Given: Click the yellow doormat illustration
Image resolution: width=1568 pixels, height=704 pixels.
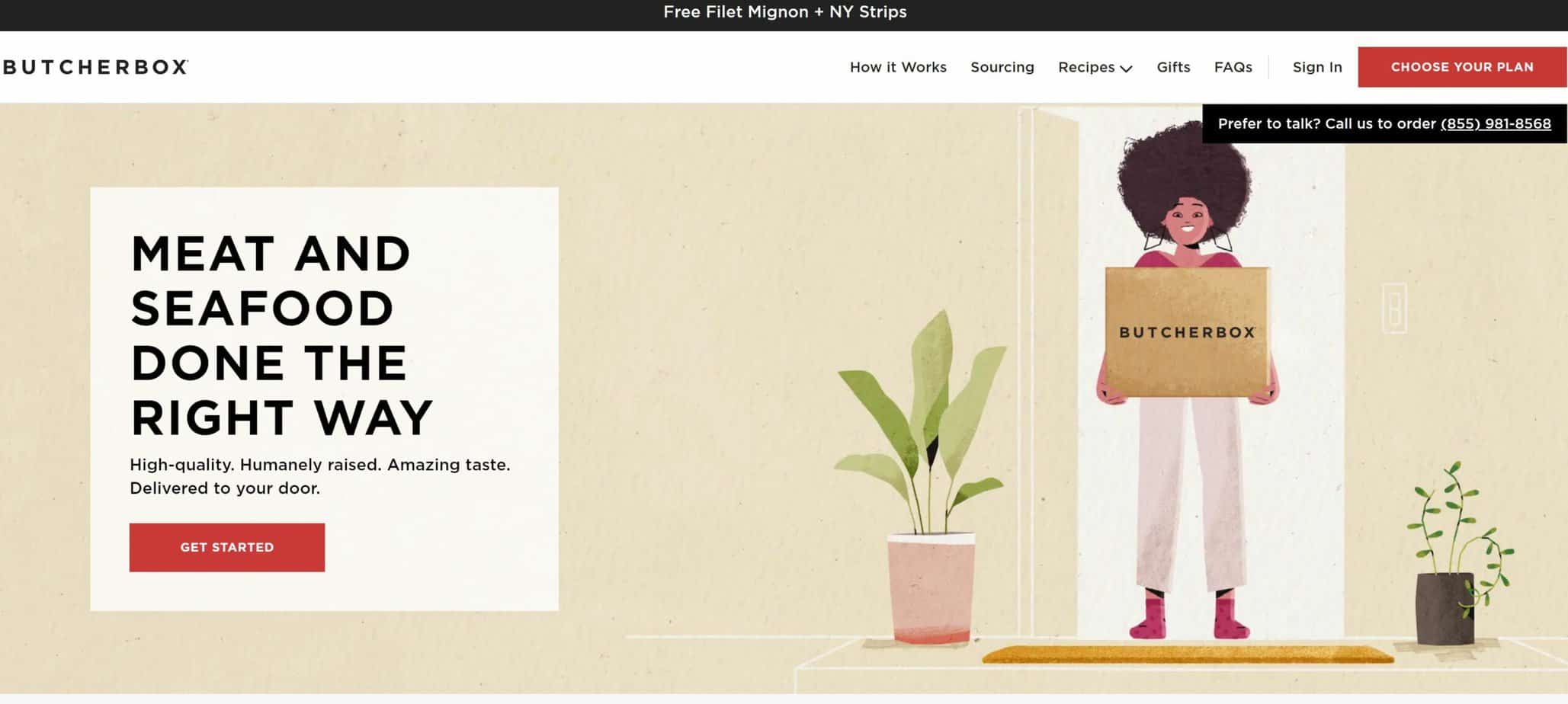Looking at the screenshot, I should pos(1187,654).
